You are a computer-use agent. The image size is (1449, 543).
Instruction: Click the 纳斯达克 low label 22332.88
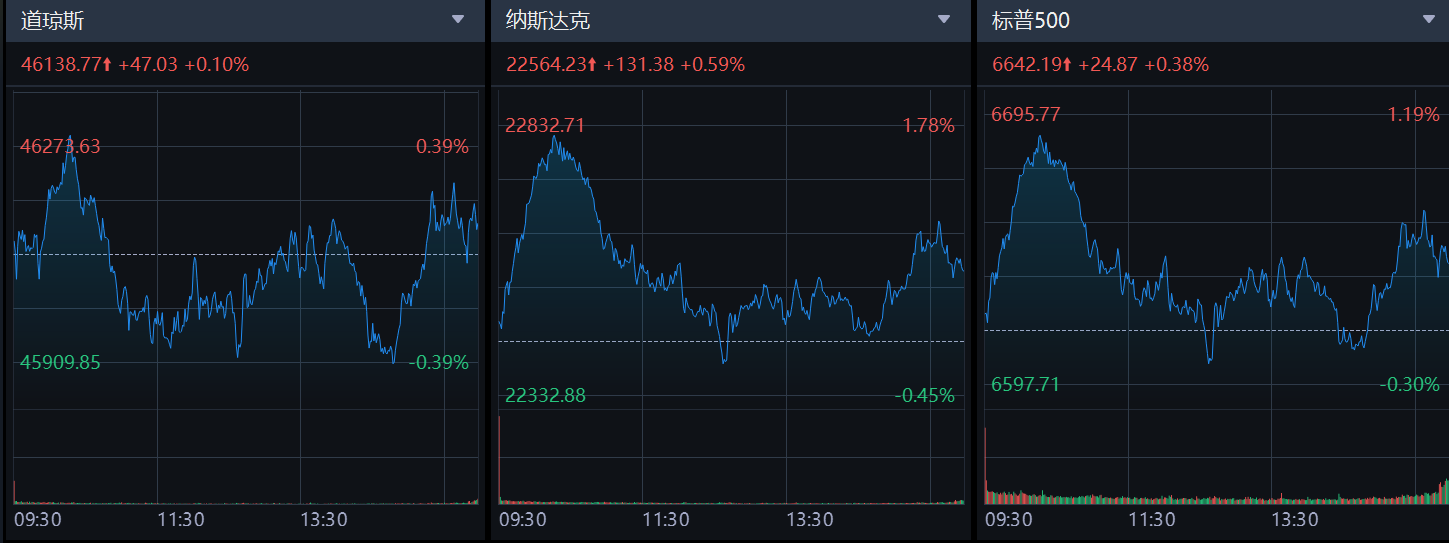[545, 396]
